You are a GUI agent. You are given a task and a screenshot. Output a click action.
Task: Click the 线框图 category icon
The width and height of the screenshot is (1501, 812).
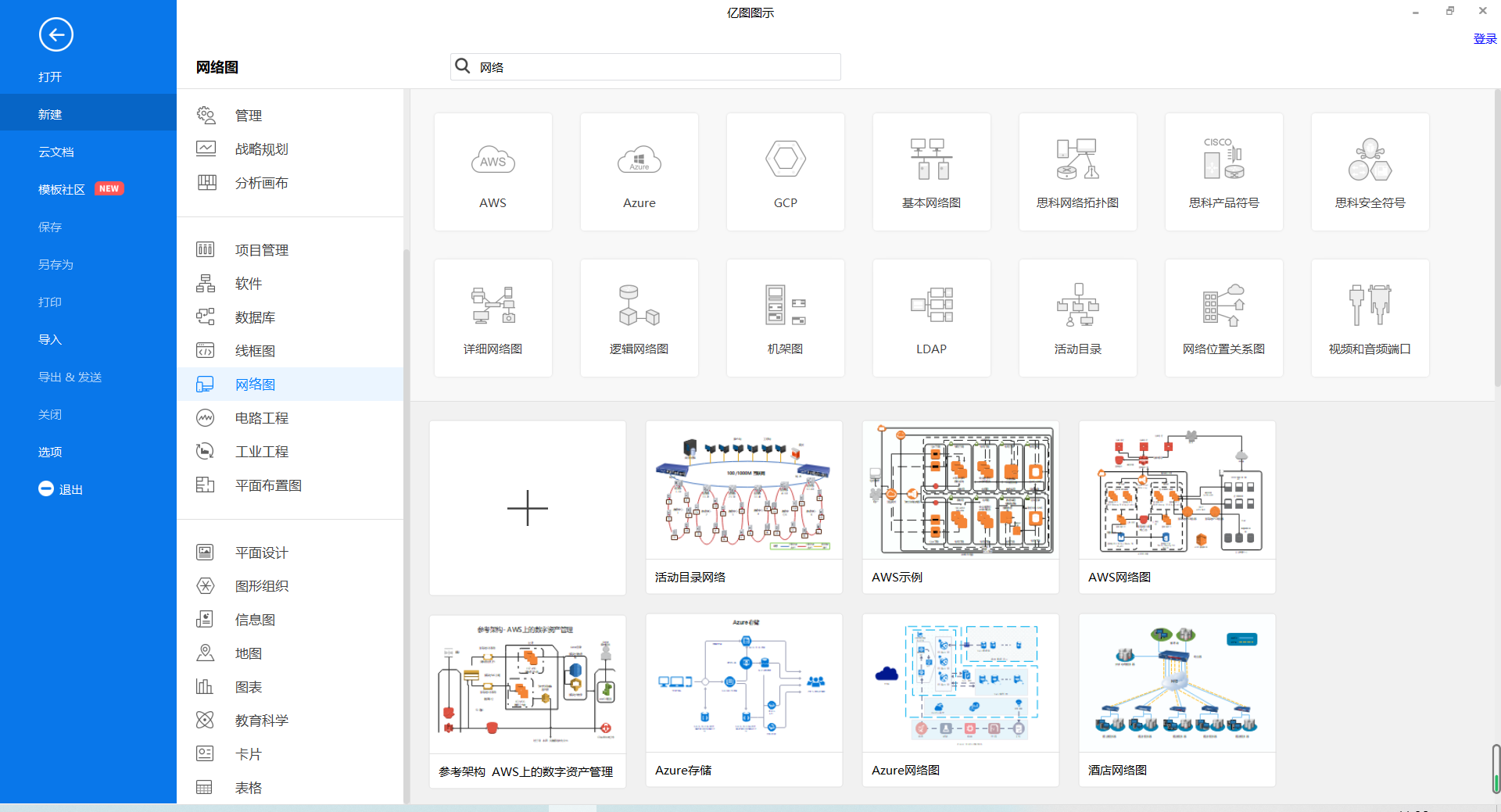(x=206, y=350)
